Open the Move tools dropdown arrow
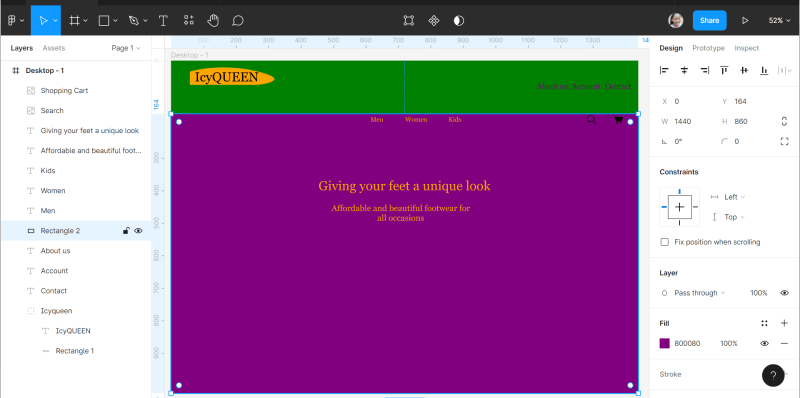This screenshot has width=800, height=398. 55,20
